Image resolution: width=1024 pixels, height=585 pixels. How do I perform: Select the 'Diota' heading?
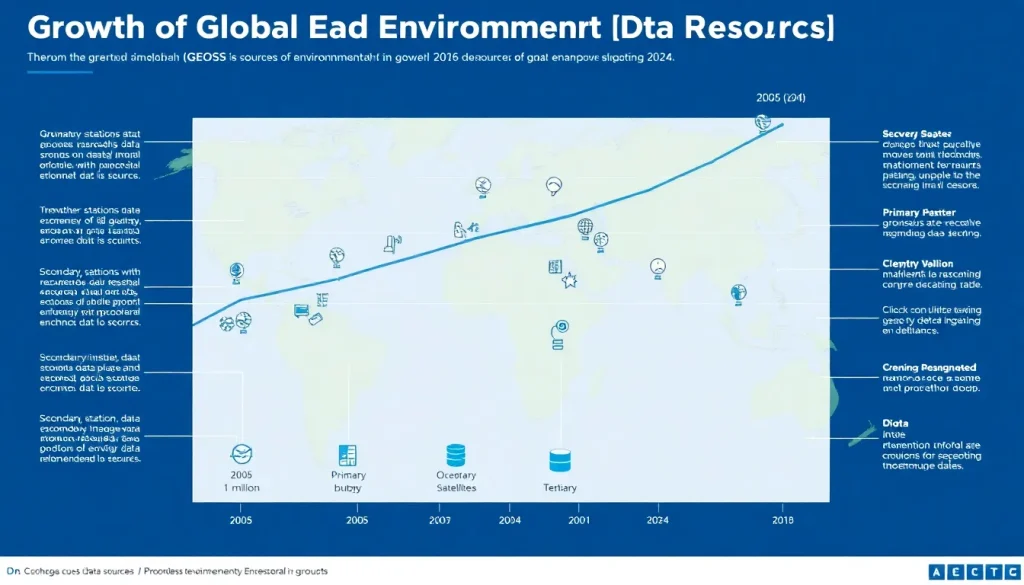(x=895, y=423)
